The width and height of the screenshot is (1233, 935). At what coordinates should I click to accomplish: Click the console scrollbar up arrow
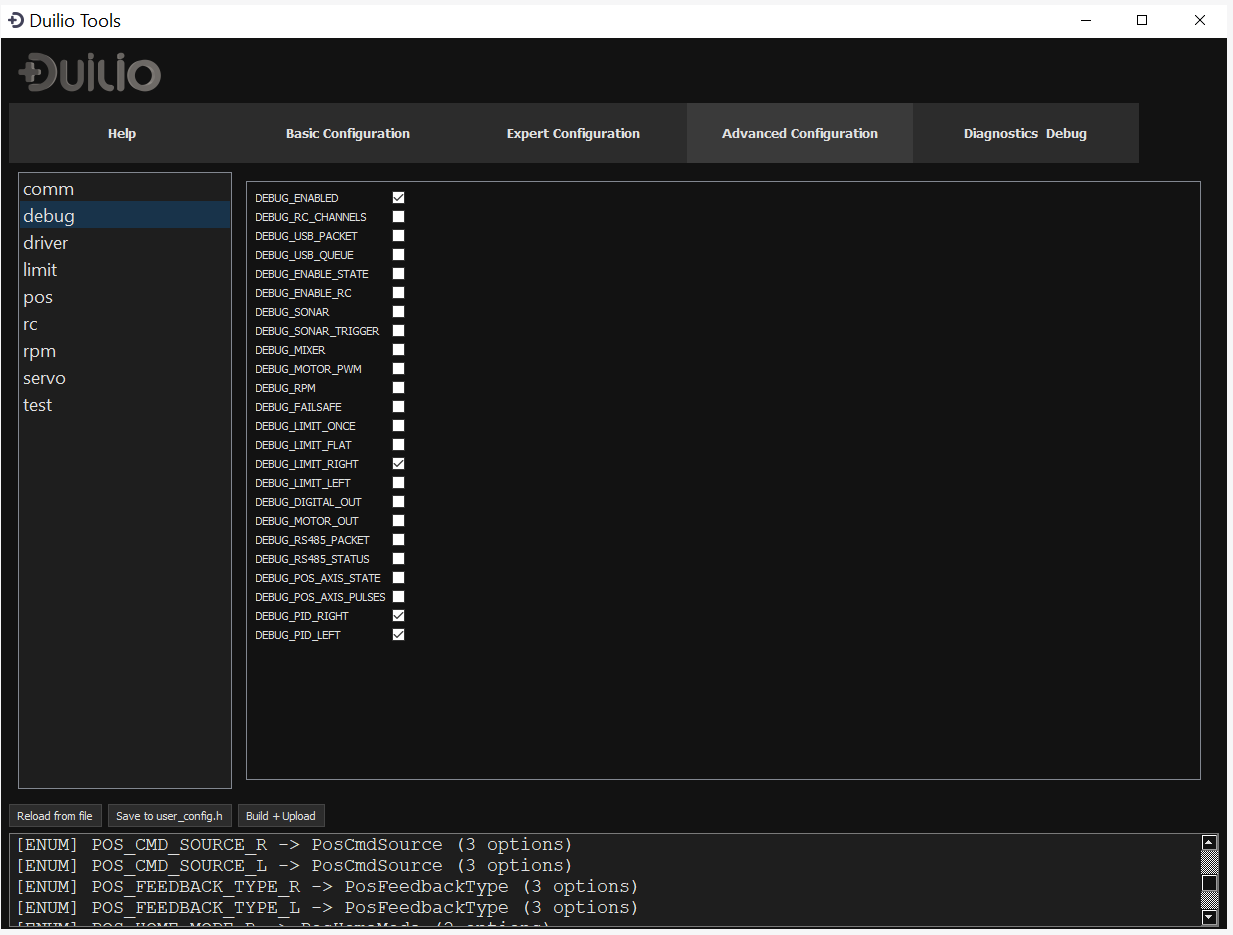pyautogui.click(x=1210, y=843)
